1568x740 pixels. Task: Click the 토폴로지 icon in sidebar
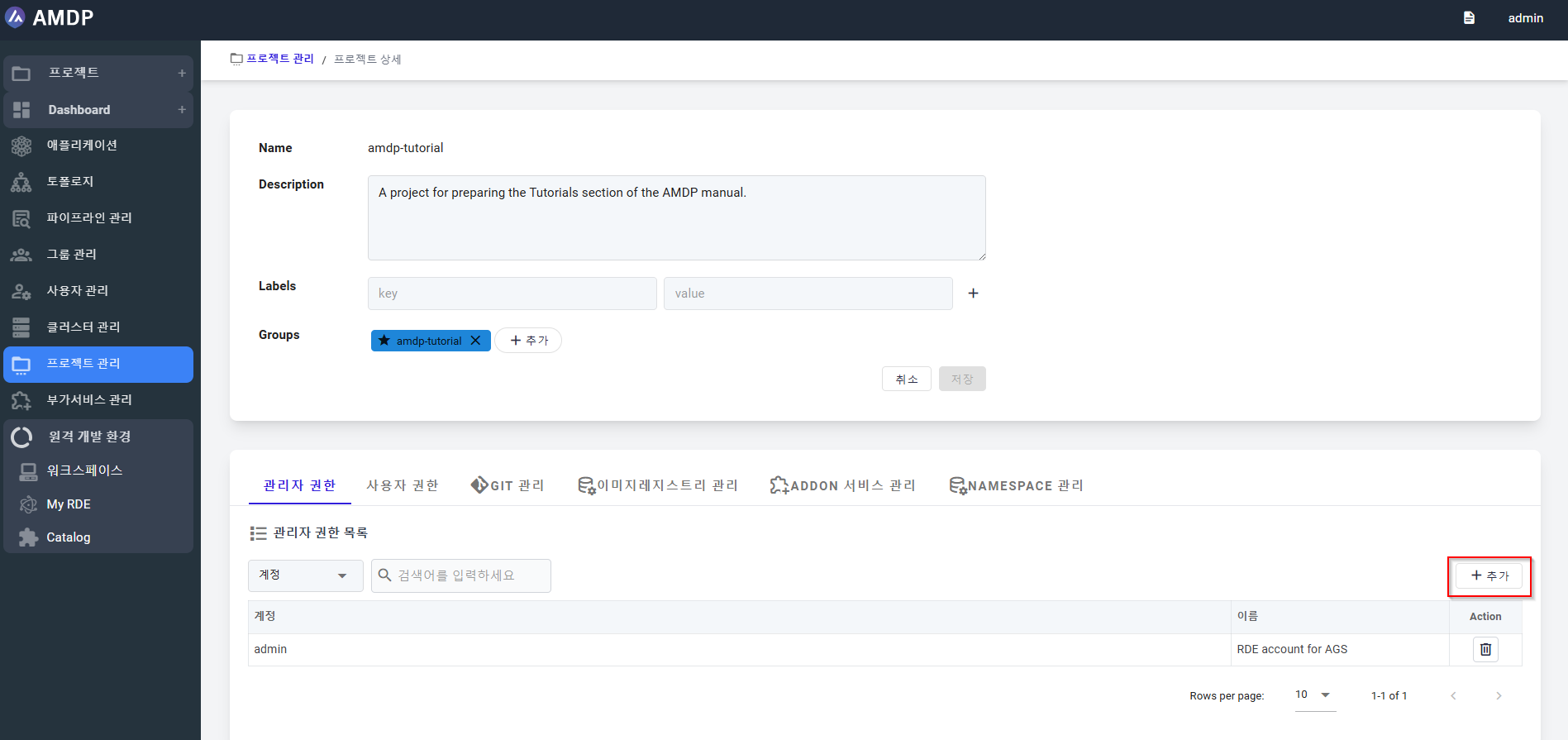pos(21,182)
